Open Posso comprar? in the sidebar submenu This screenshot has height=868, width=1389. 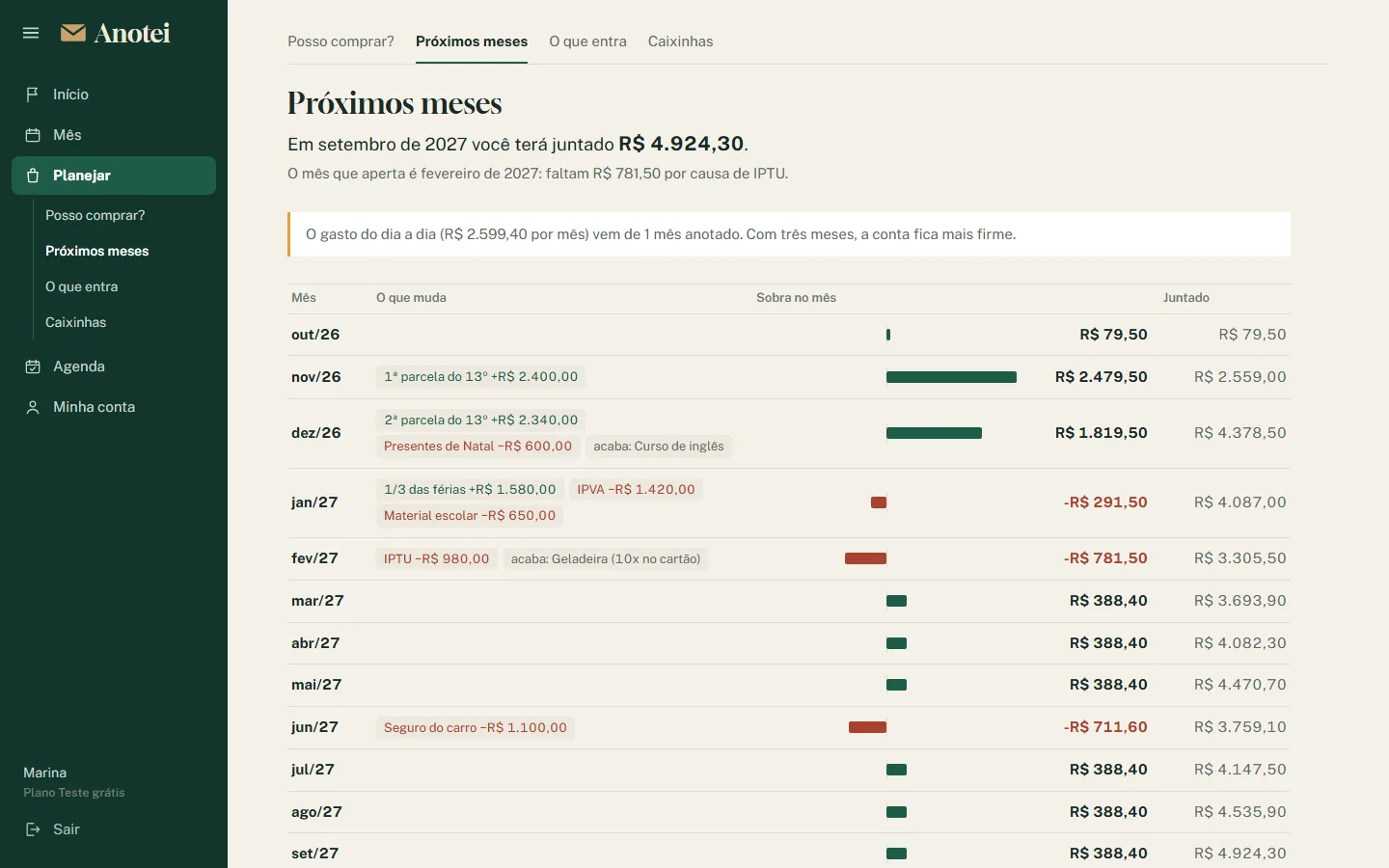click(x=95, y=215)
